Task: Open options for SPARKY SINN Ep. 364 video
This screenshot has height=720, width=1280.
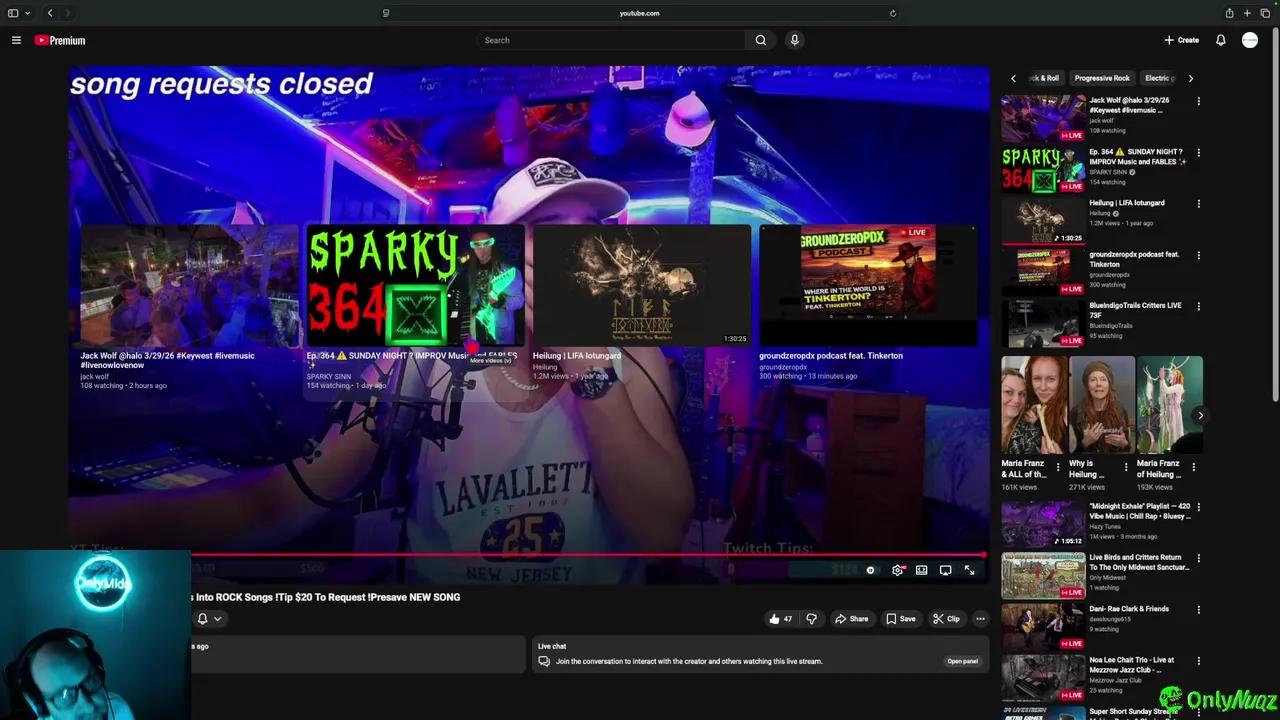Action: tap(1198, 153)
